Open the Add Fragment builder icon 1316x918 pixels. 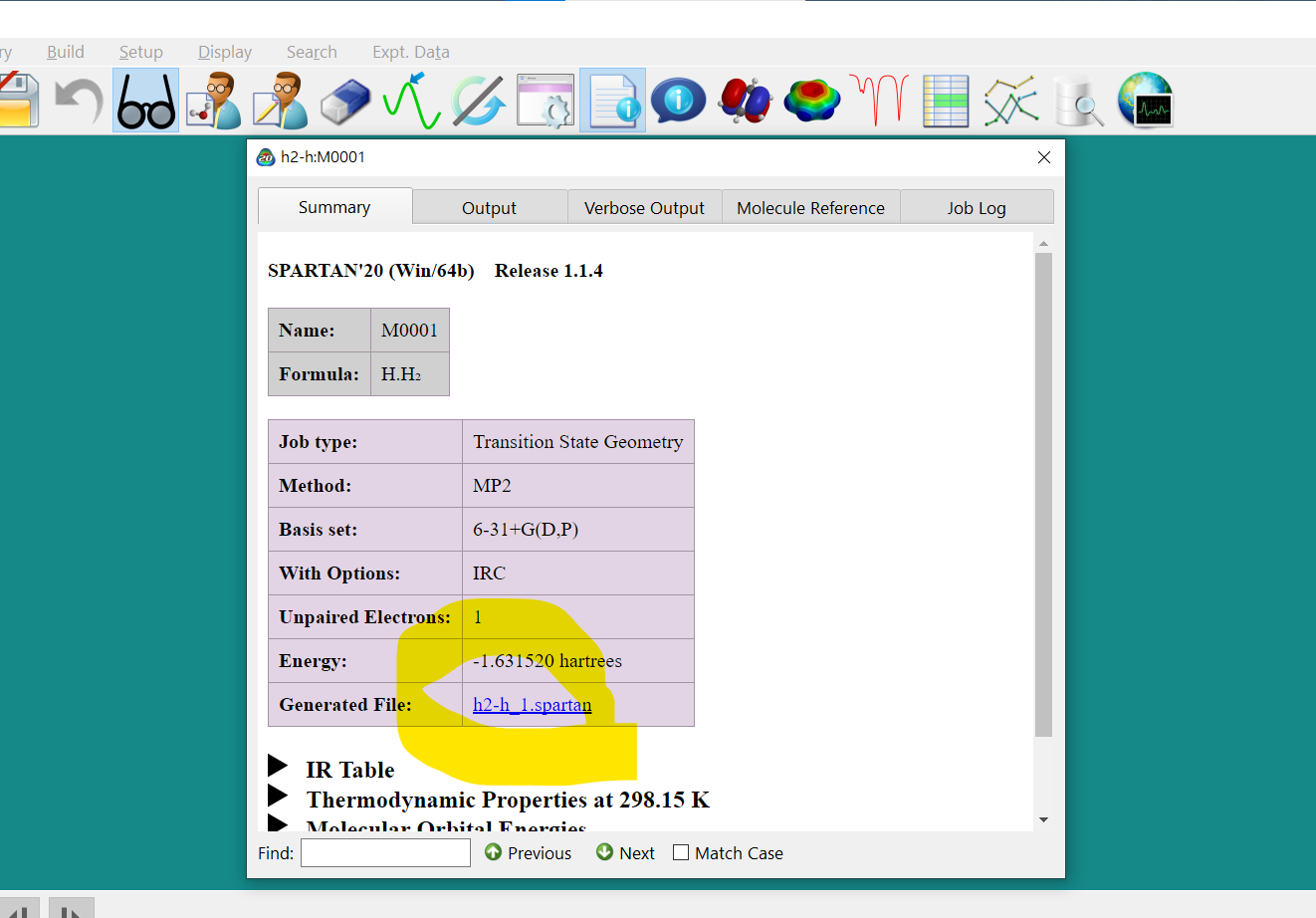click(x=213, y=101)
